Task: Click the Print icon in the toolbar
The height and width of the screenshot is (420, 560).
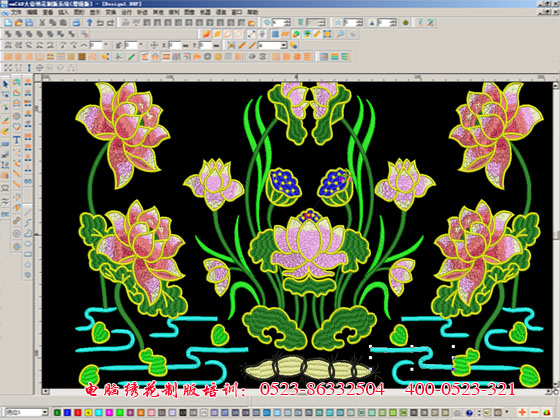Action: [76, 22]
